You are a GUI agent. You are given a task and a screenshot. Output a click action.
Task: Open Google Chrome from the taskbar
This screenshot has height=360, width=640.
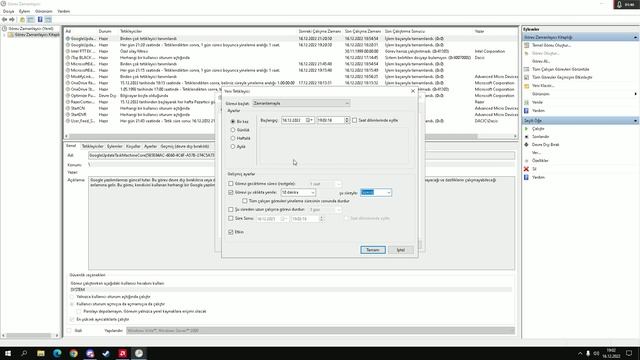(73, 353)
